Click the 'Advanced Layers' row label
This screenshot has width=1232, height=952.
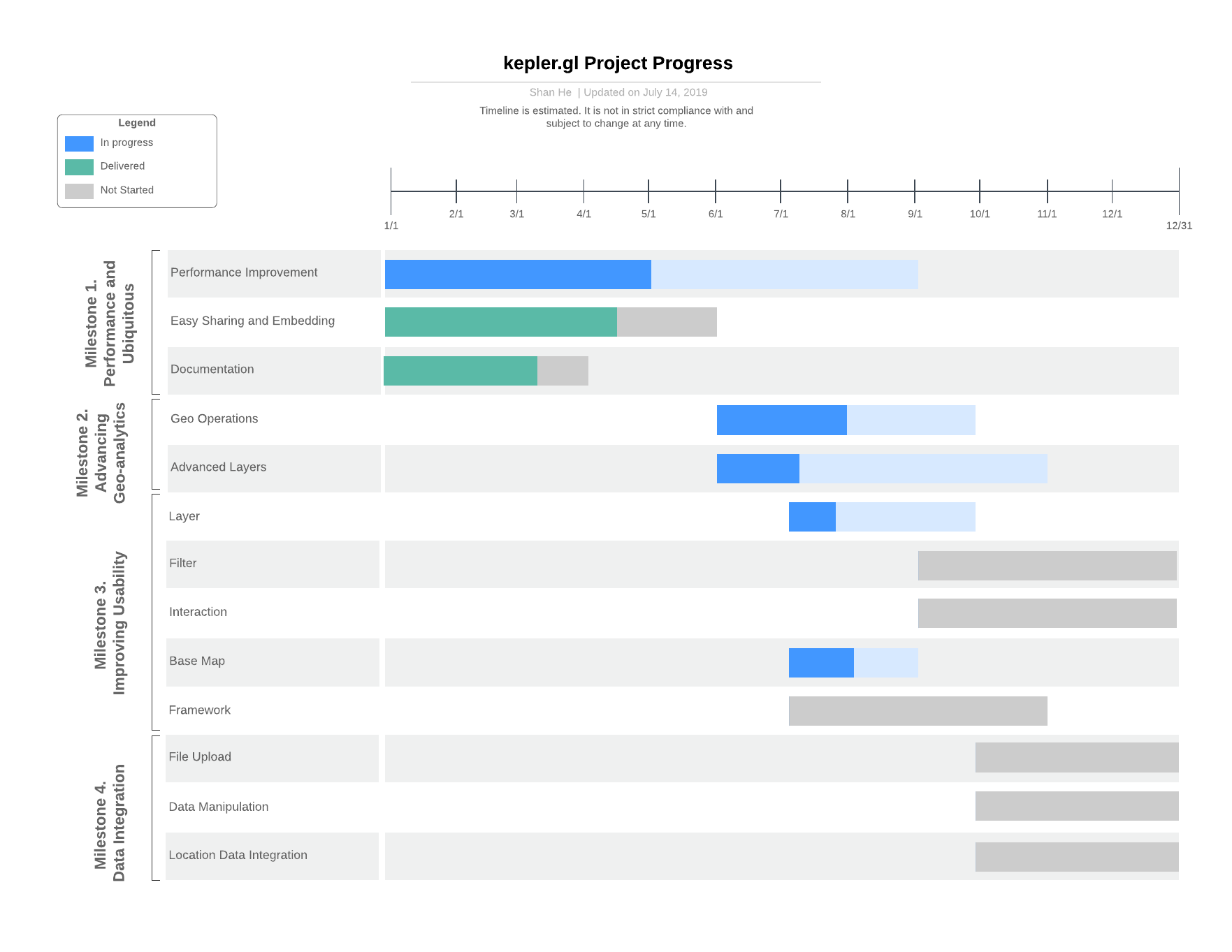(219, 467)
